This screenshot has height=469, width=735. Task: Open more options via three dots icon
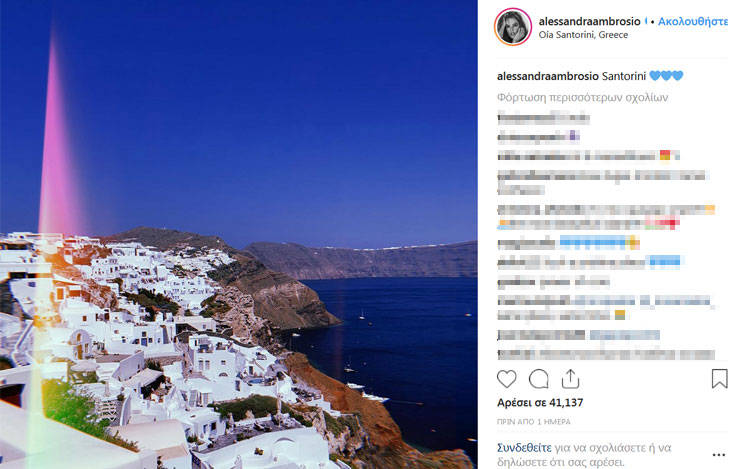pyautogui.click(x=719, y=455)
